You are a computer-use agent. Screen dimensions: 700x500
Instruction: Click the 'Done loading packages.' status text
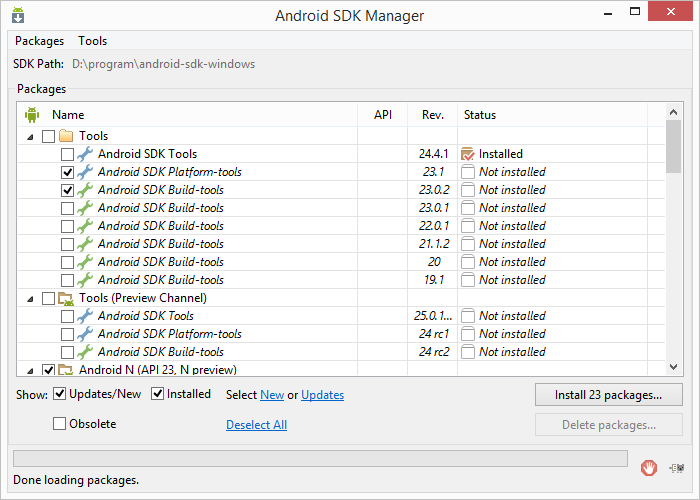(76, 480)
